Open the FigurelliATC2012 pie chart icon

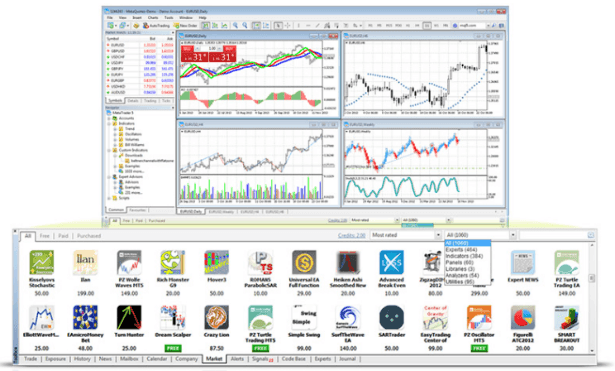coord(523,317)
